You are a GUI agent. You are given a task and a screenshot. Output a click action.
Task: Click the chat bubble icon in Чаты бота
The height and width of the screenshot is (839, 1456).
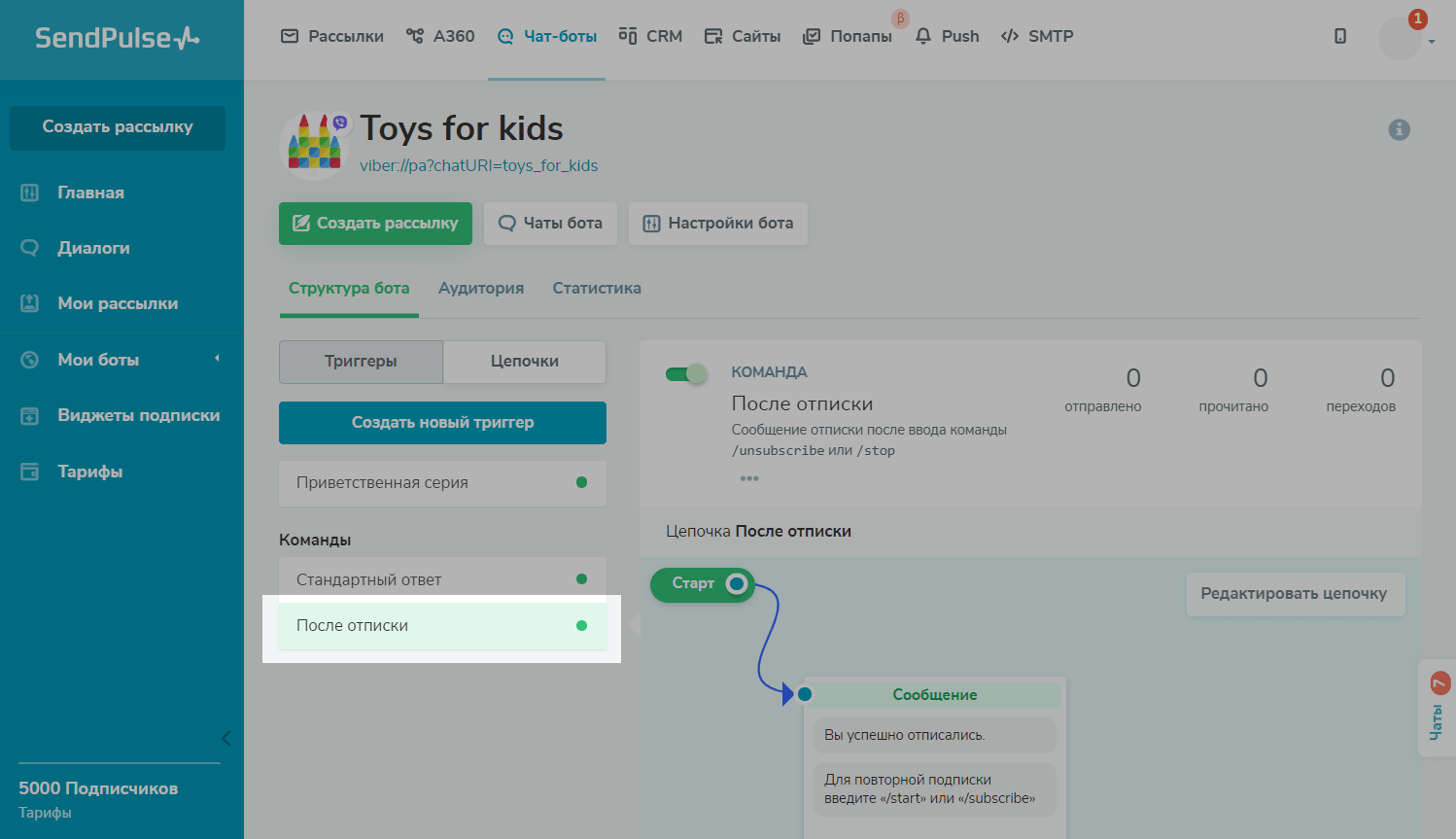(507, 224)
